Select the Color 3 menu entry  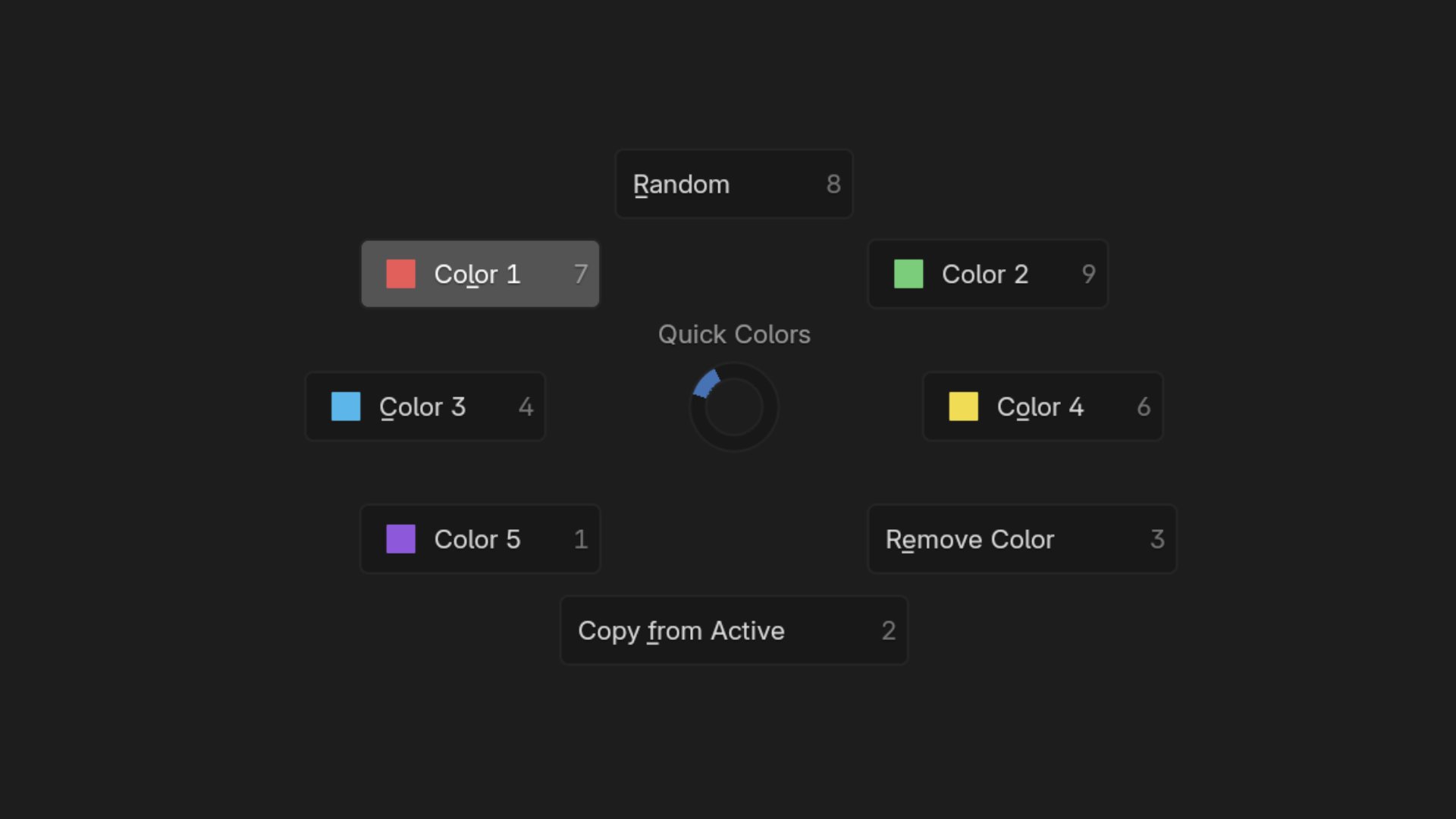[425, 406]
